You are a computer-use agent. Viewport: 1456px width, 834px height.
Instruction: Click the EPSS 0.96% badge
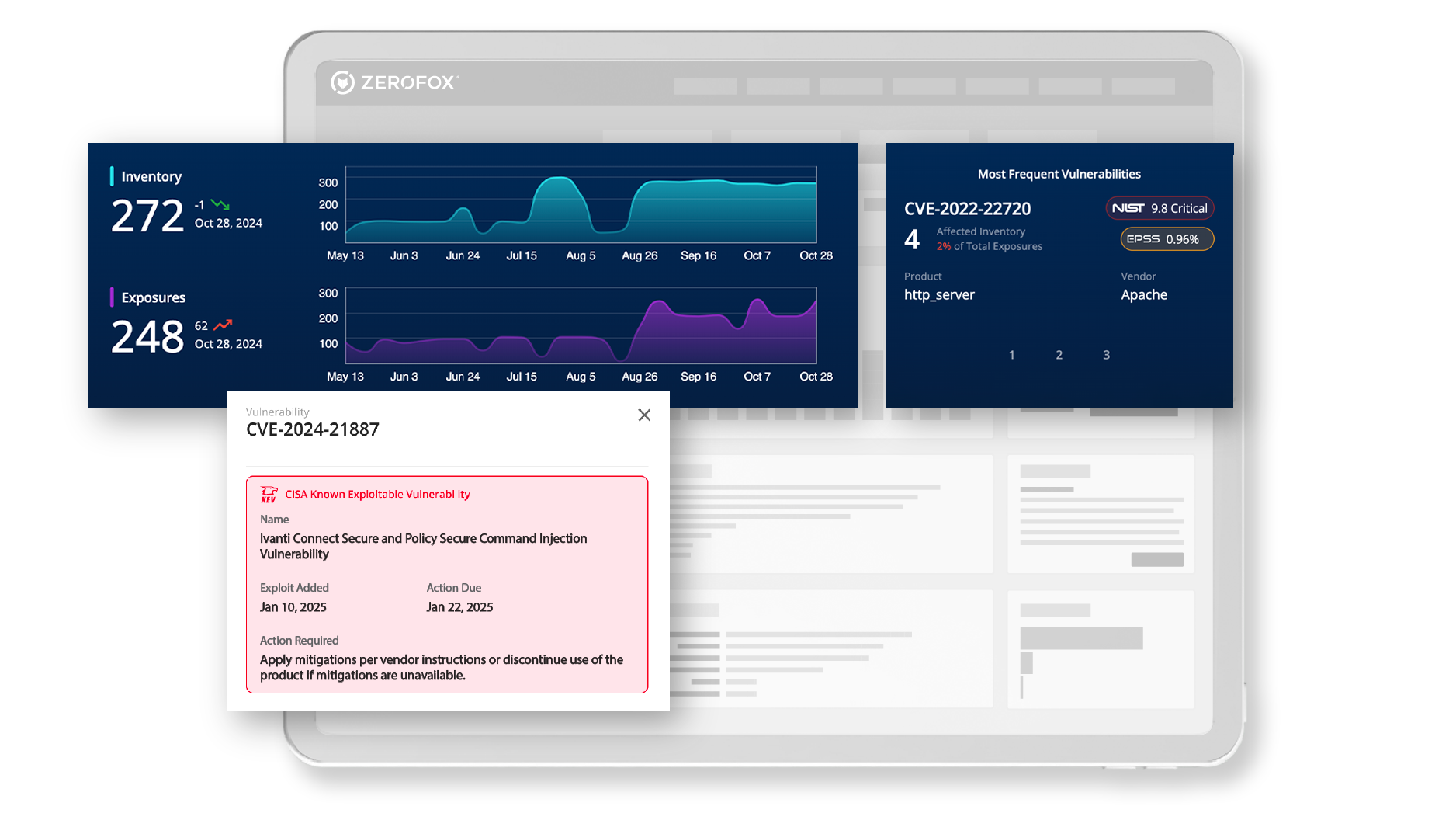tap(1167, 239)
